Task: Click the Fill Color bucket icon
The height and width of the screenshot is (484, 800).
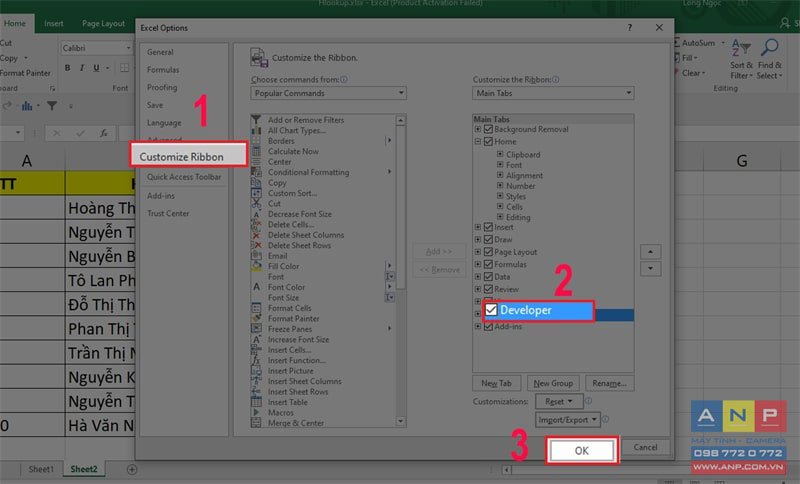Action: coord(256,266)
